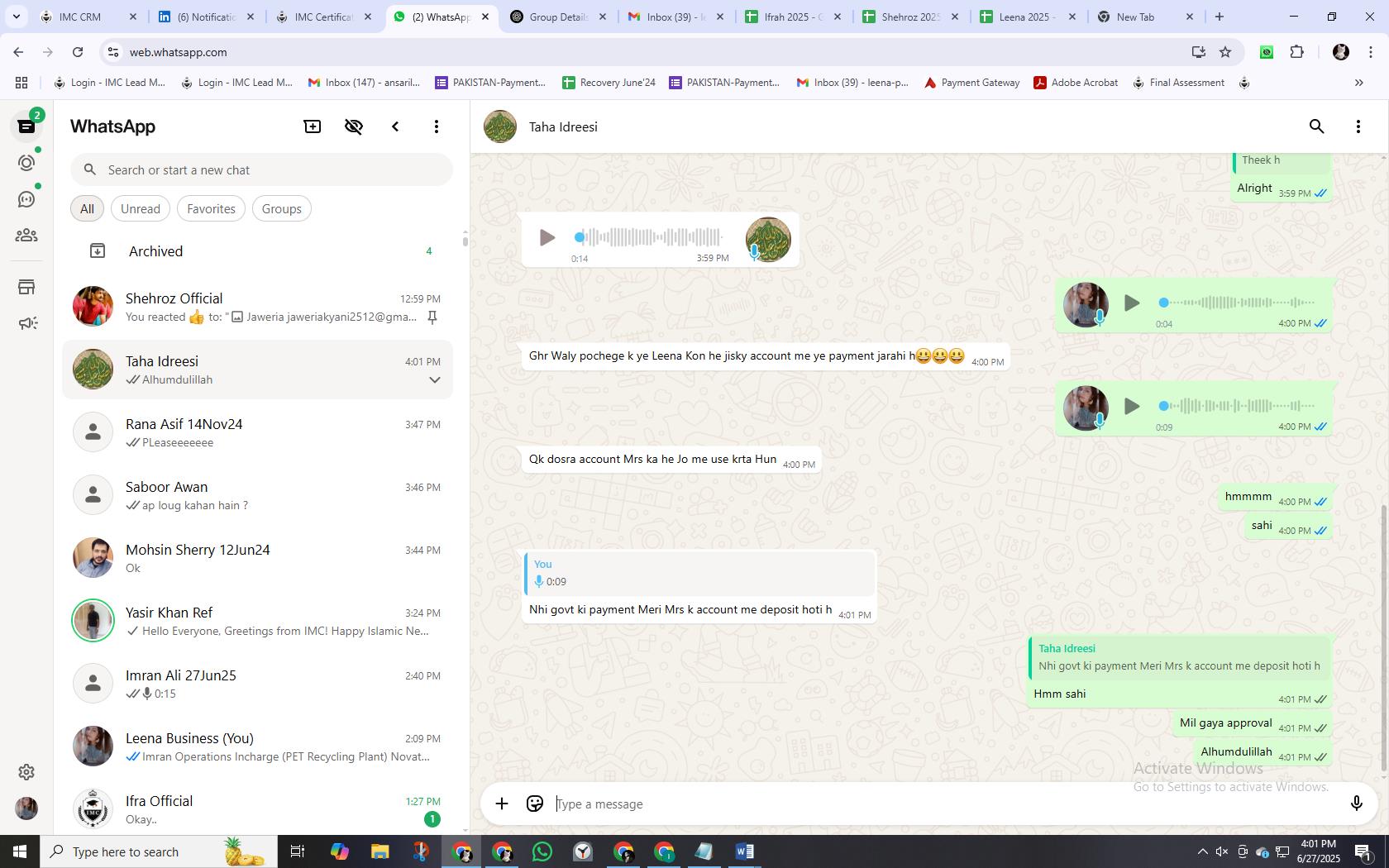The width and height of the screenshot is (1389, 868).
Task: Seek the 0:09 voice message waveform
Action: click(x=1239, y=406)
